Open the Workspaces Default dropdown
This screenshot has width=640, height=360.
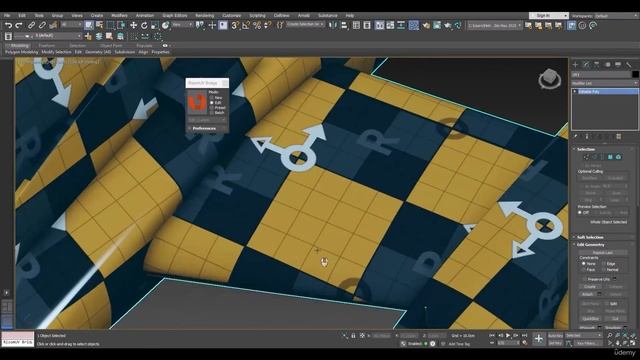(x=616, y=16)
